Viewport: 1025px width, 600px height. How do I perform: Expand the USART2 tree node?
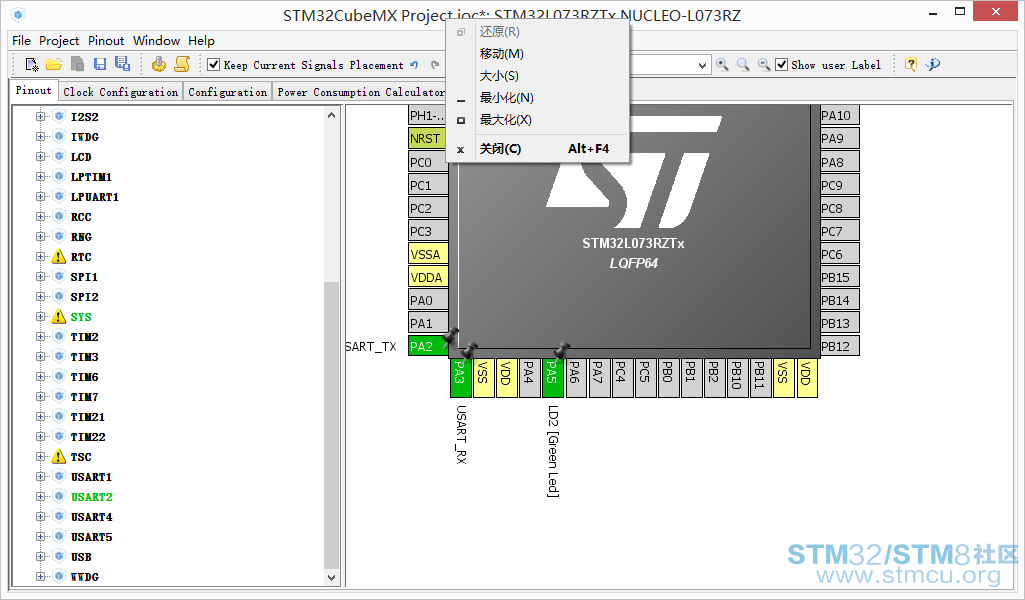41,497
